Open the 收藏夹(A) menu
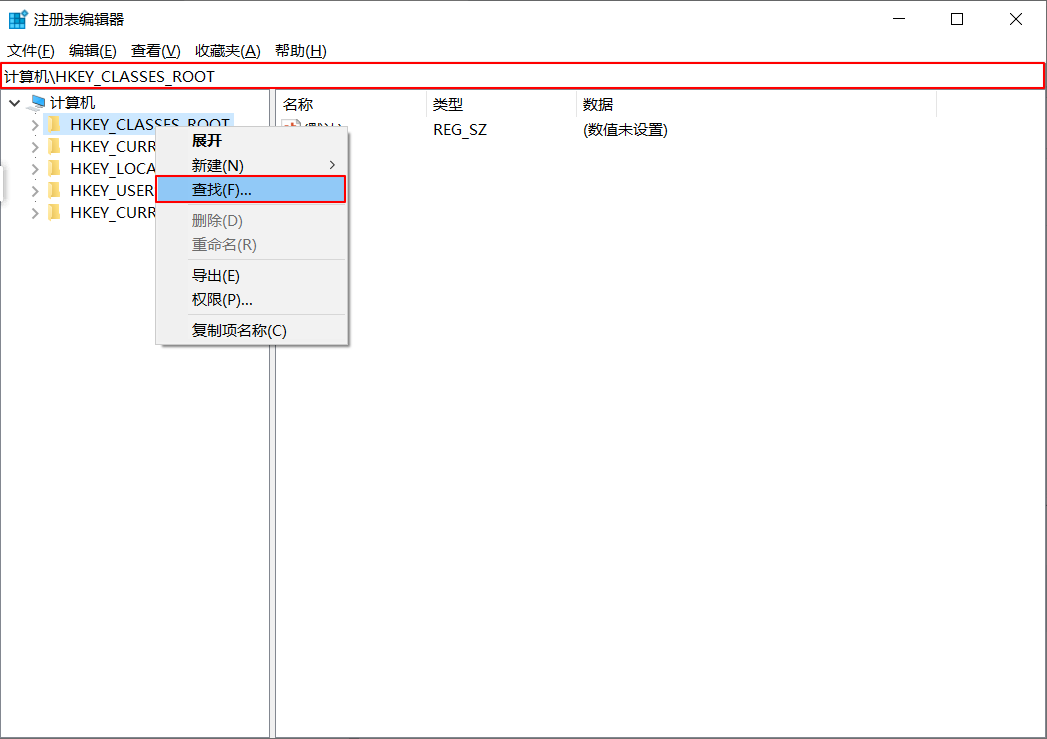Screen dimensions: 1047x739 click(228, 51)
